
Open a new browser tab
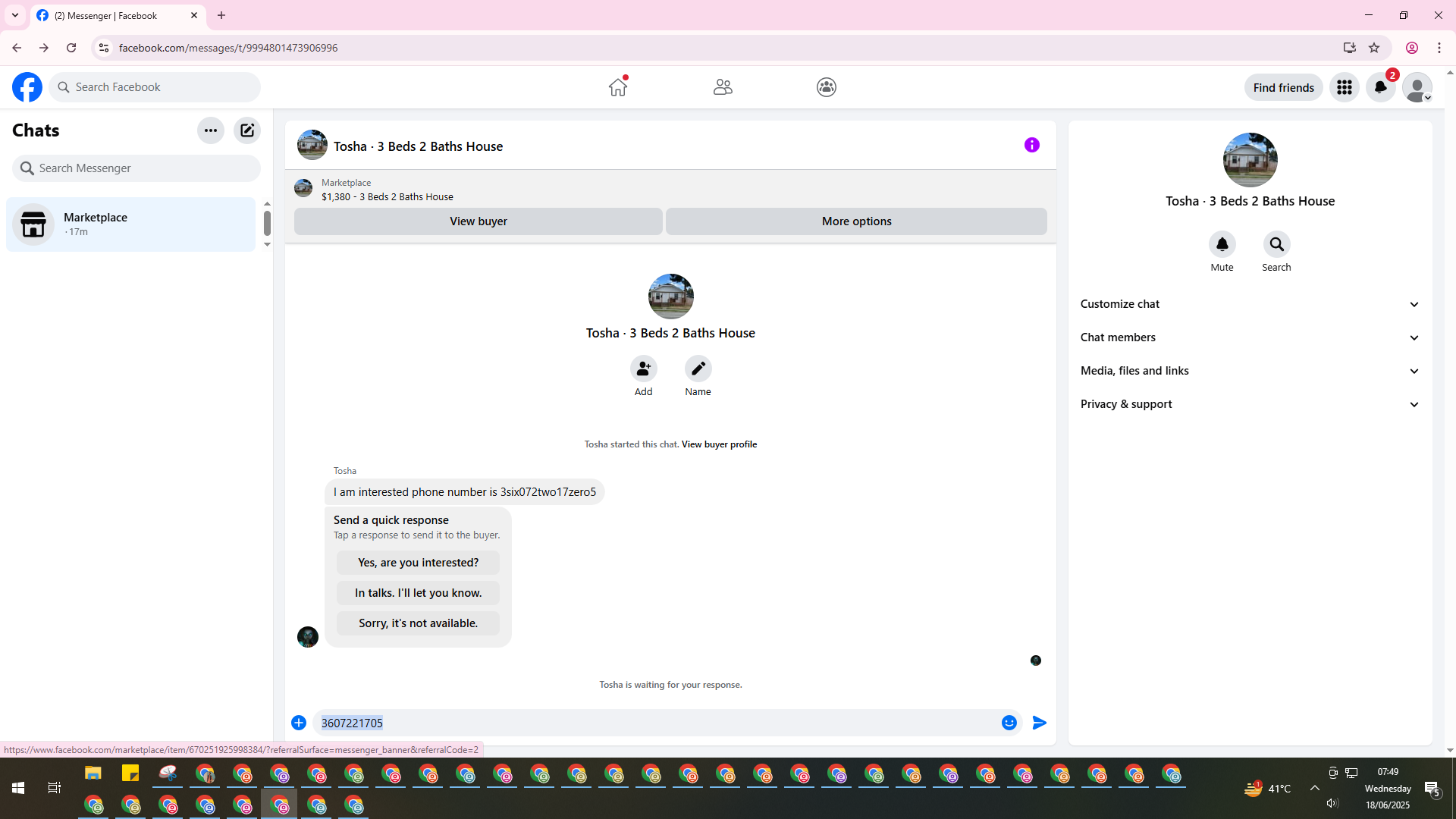tap(221, 15)
